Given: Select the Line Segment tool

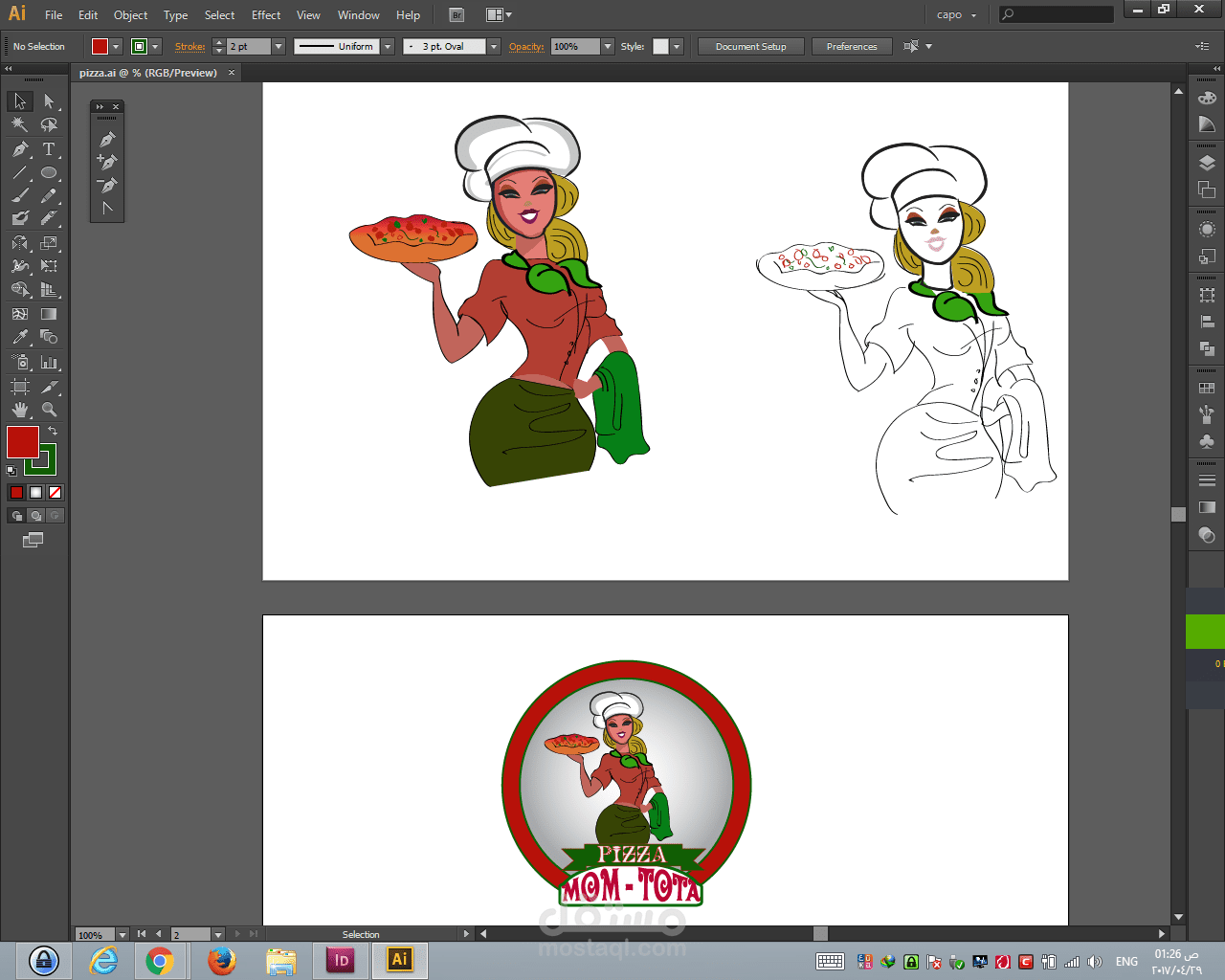Looking at the screenshot, I should (x=20, y=173).
